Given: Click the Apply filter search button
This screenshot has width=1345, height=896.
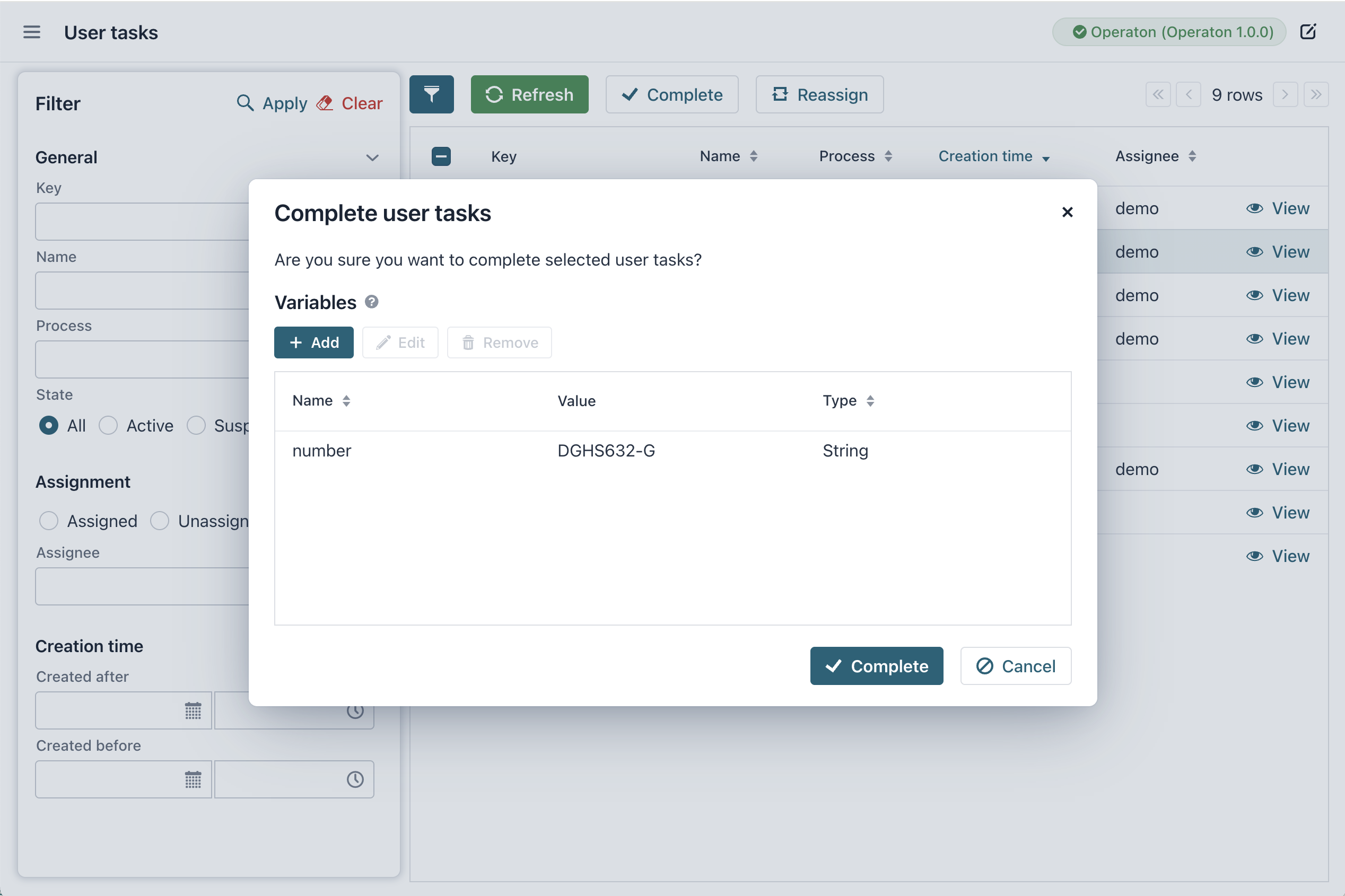Looking at the screenshot, I should pos(272,103).
